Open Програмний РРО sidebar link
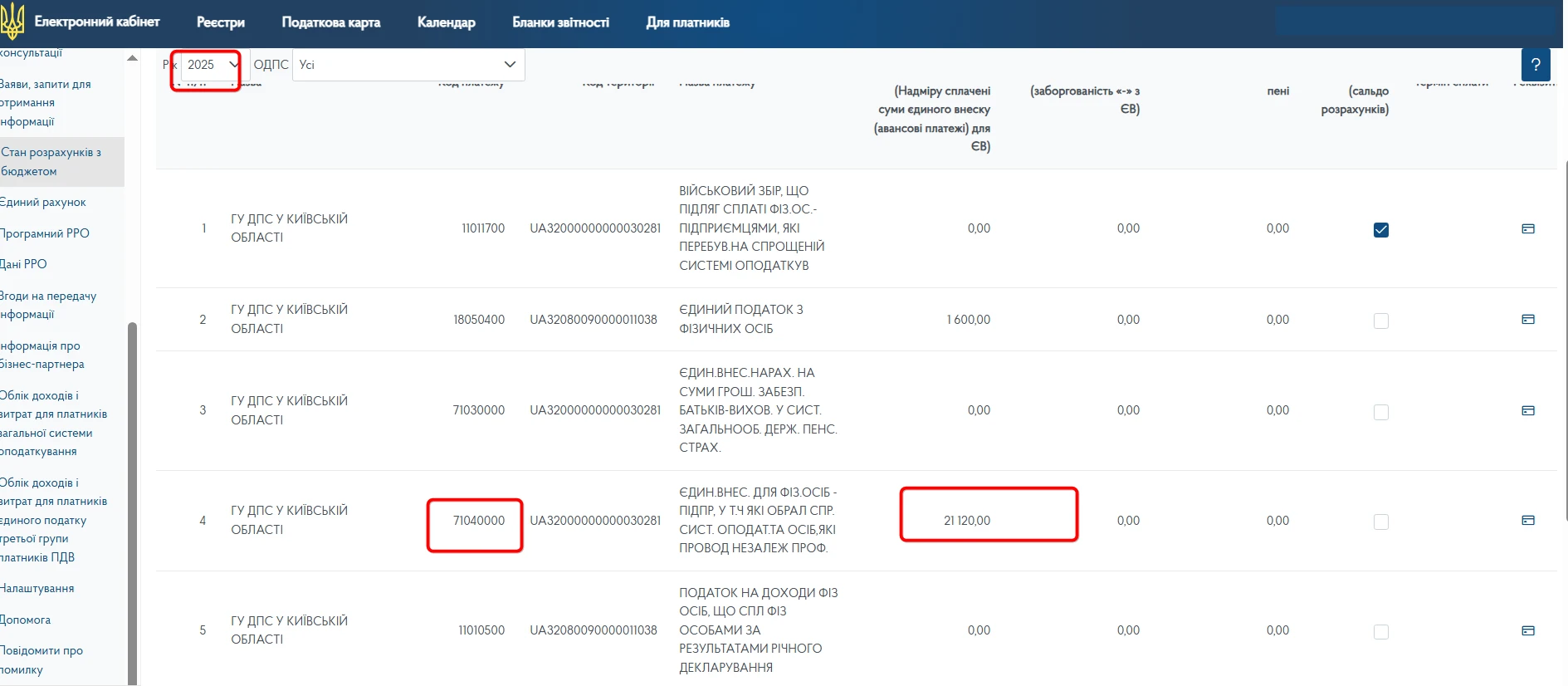 click(x=45, y=233)
